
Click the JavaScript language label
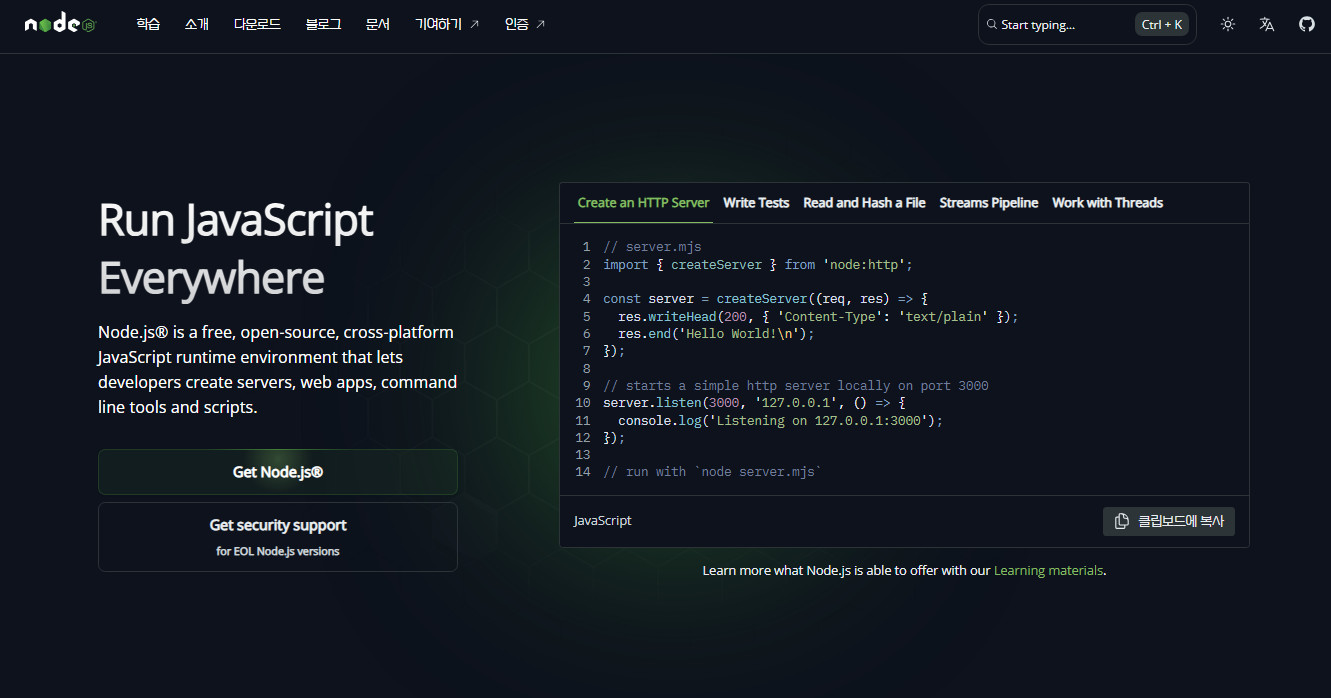click(603, 521)
